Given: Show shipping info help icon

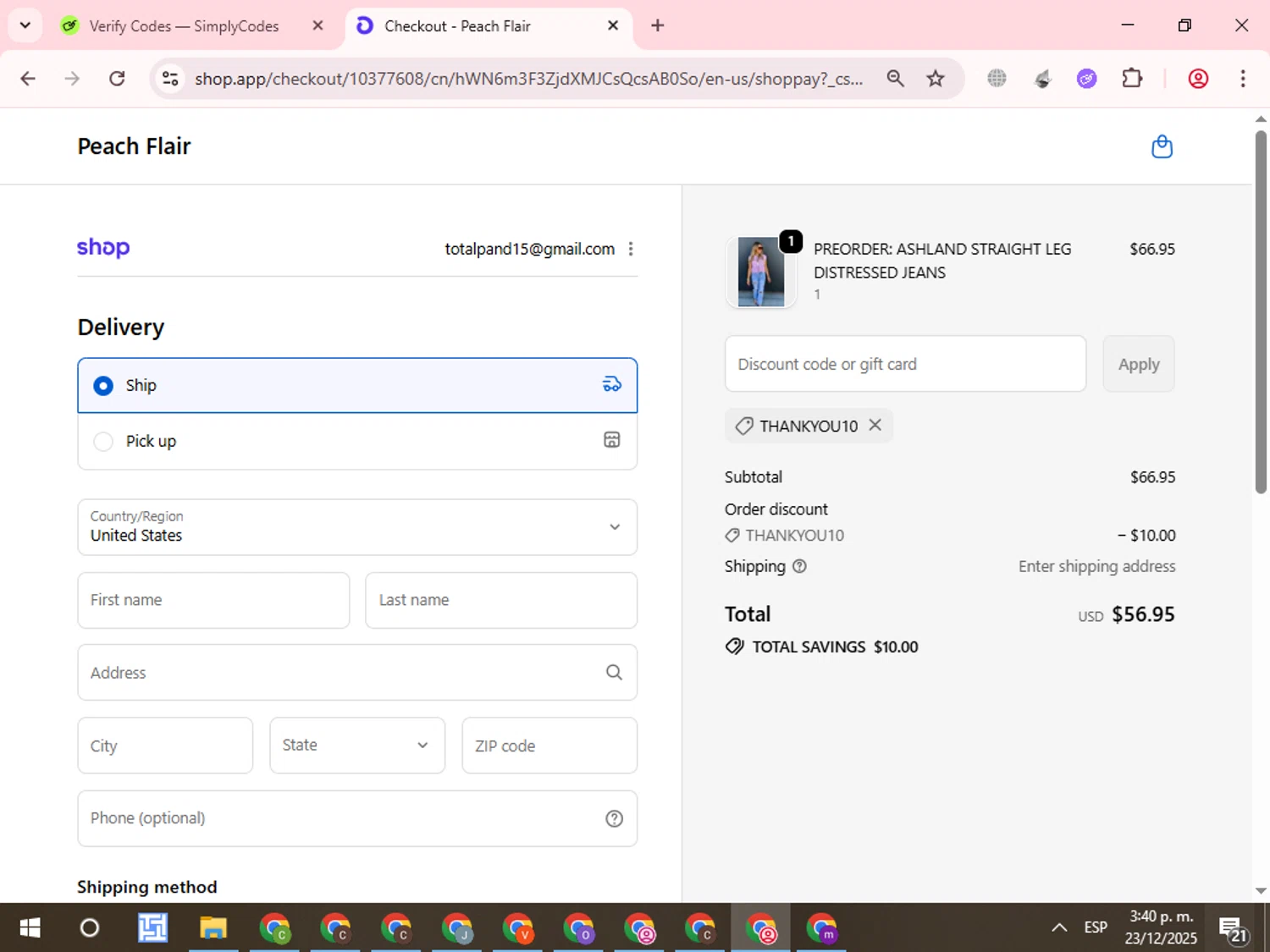Looking at the screenshot, I should click(x=799, y=566).
